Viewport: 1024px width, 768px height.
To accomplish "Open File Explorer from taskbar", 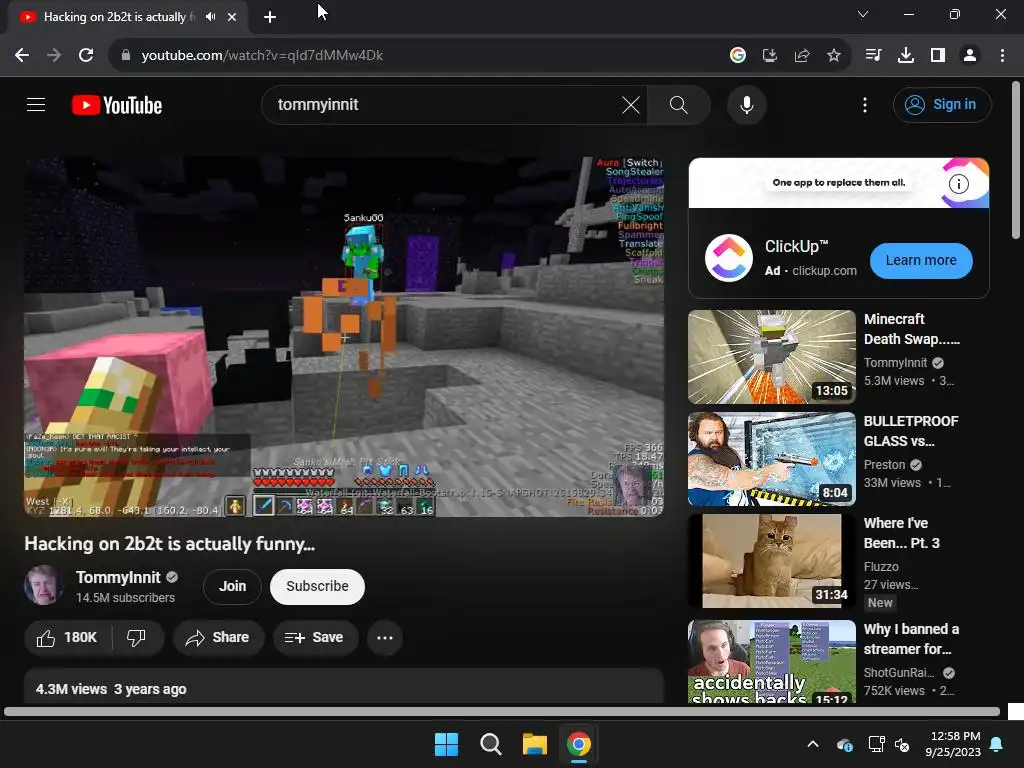I will [534, 744].
